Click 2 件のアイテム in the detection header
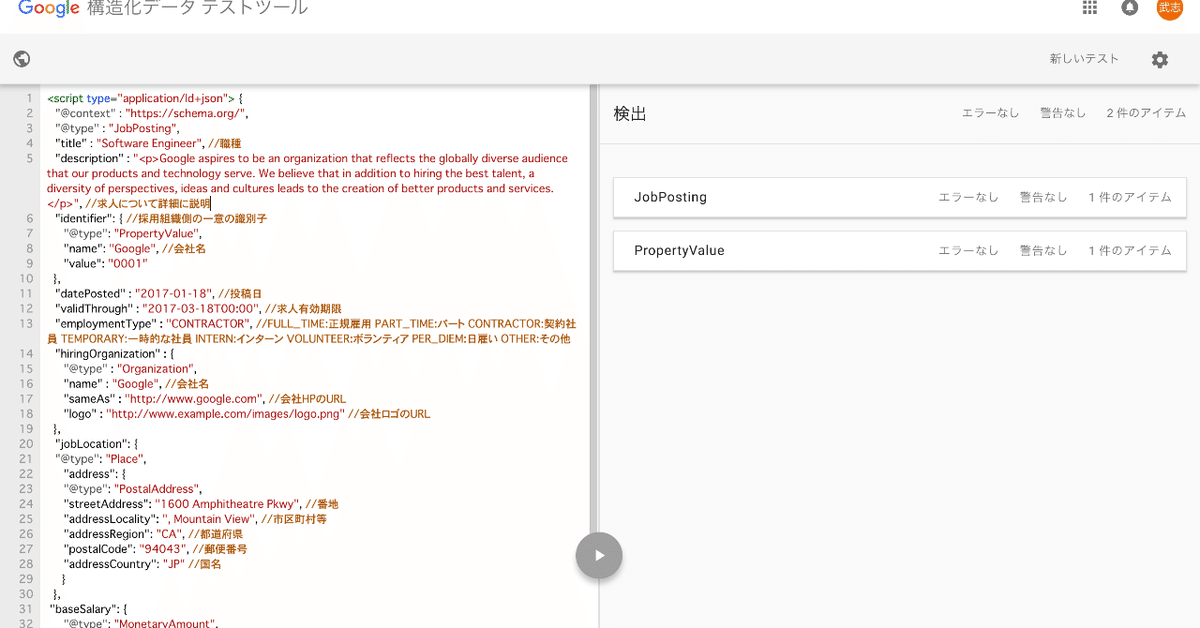The image size is (1200, 628). click(1146, 113)
